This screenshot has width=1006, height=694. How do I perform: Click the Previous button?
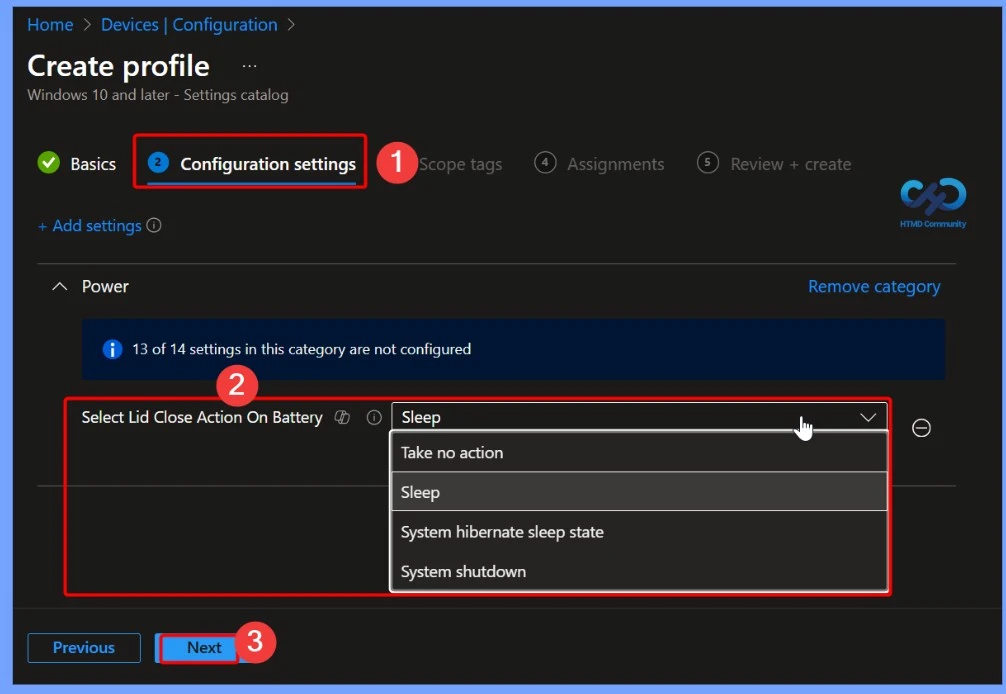[x=83, y=647]
